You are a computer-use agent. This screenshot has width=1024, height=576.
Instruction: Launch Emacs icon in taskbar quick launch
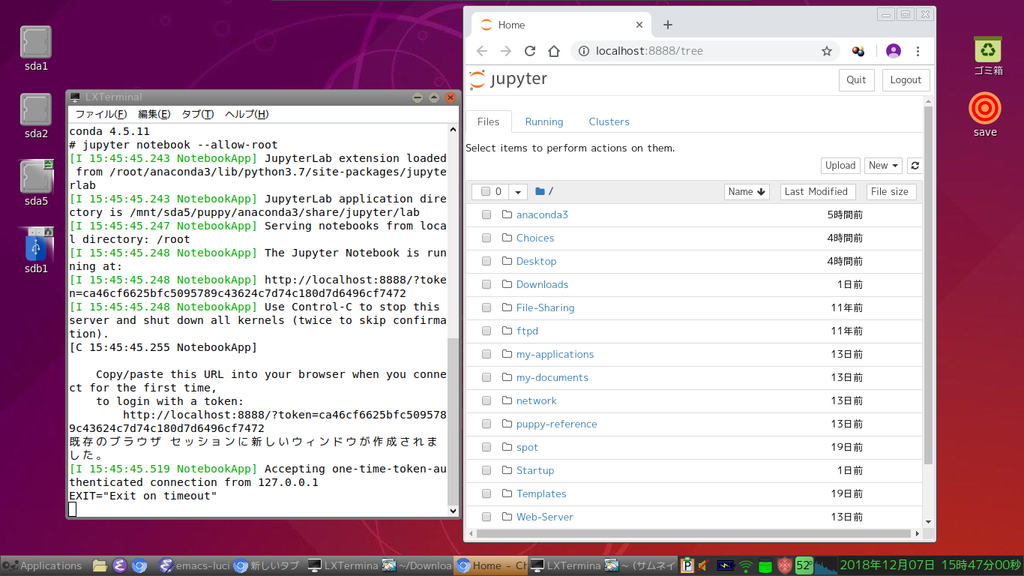pyautogui.click(x=120, y=566)
